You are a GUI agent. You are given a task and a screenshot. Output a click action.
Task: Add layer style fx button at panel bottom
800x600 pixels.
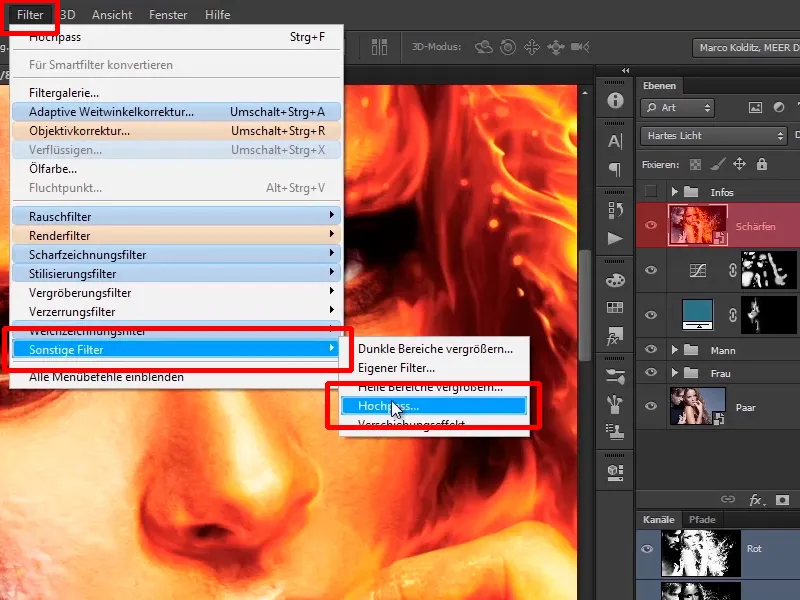[x=756, y=500]
